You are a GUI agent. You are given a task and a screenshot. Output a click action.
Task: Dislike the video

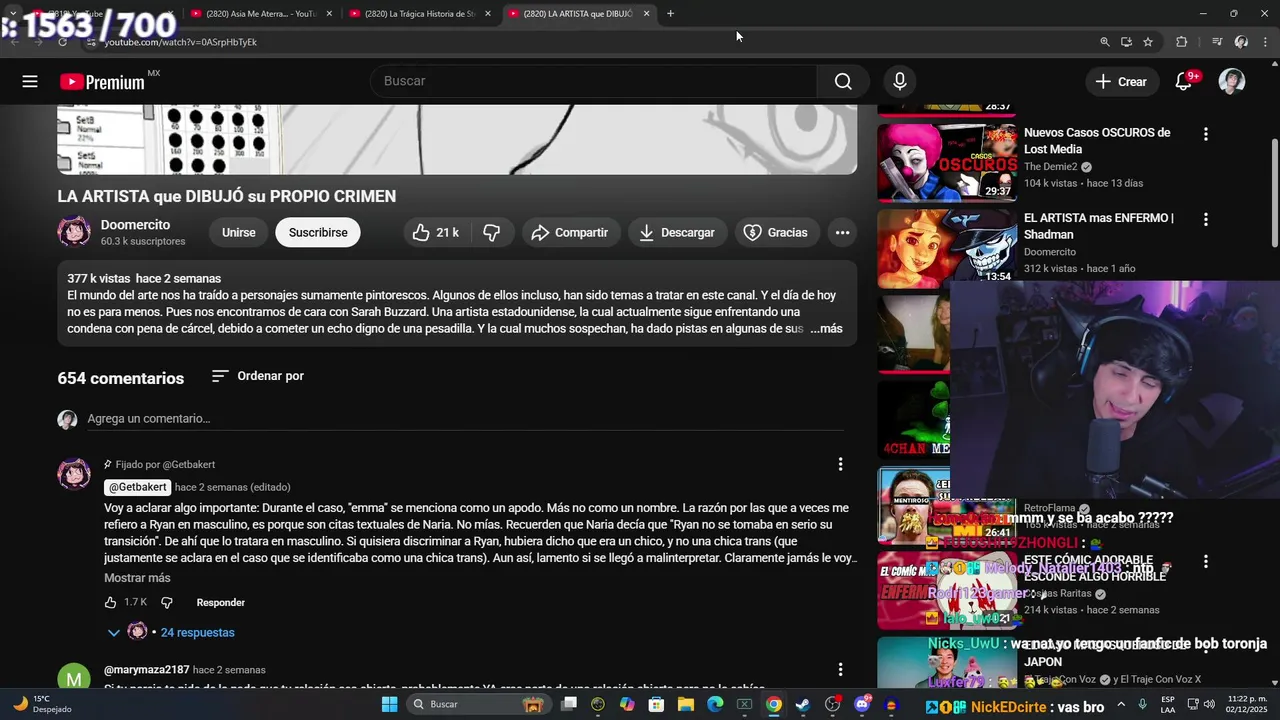click(492, 232)
